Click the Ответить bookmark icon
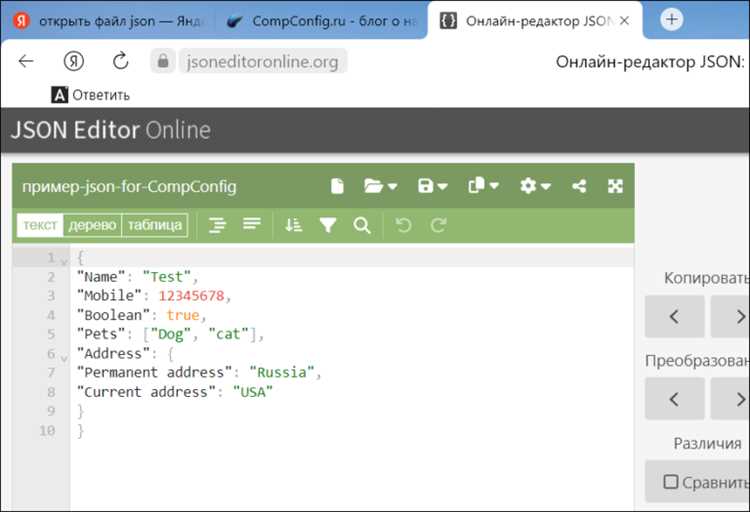Screen dimensions: 750x512 click(x=59, y=95)
